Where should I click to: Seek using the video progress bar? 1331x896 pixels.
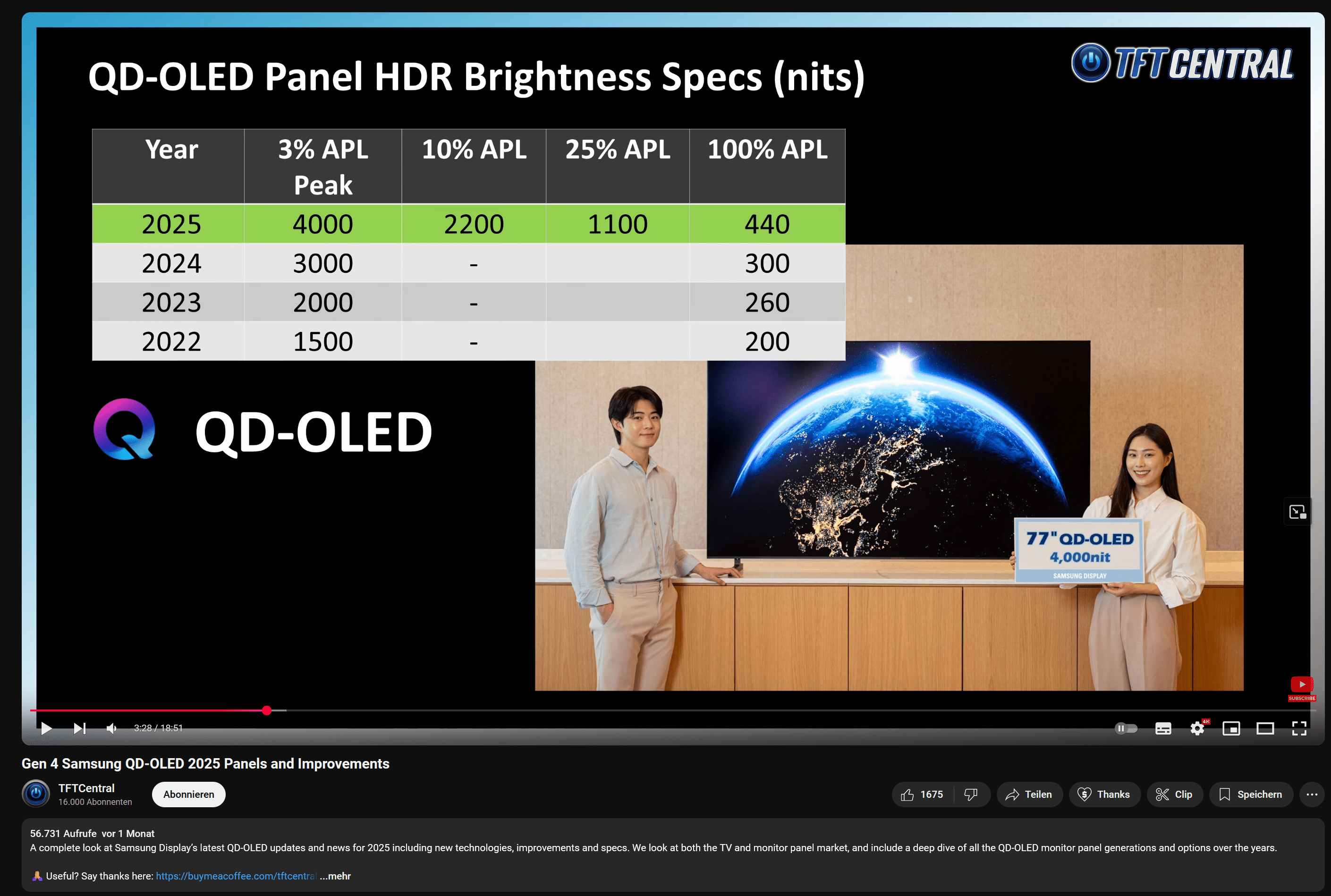pos(673,710)
